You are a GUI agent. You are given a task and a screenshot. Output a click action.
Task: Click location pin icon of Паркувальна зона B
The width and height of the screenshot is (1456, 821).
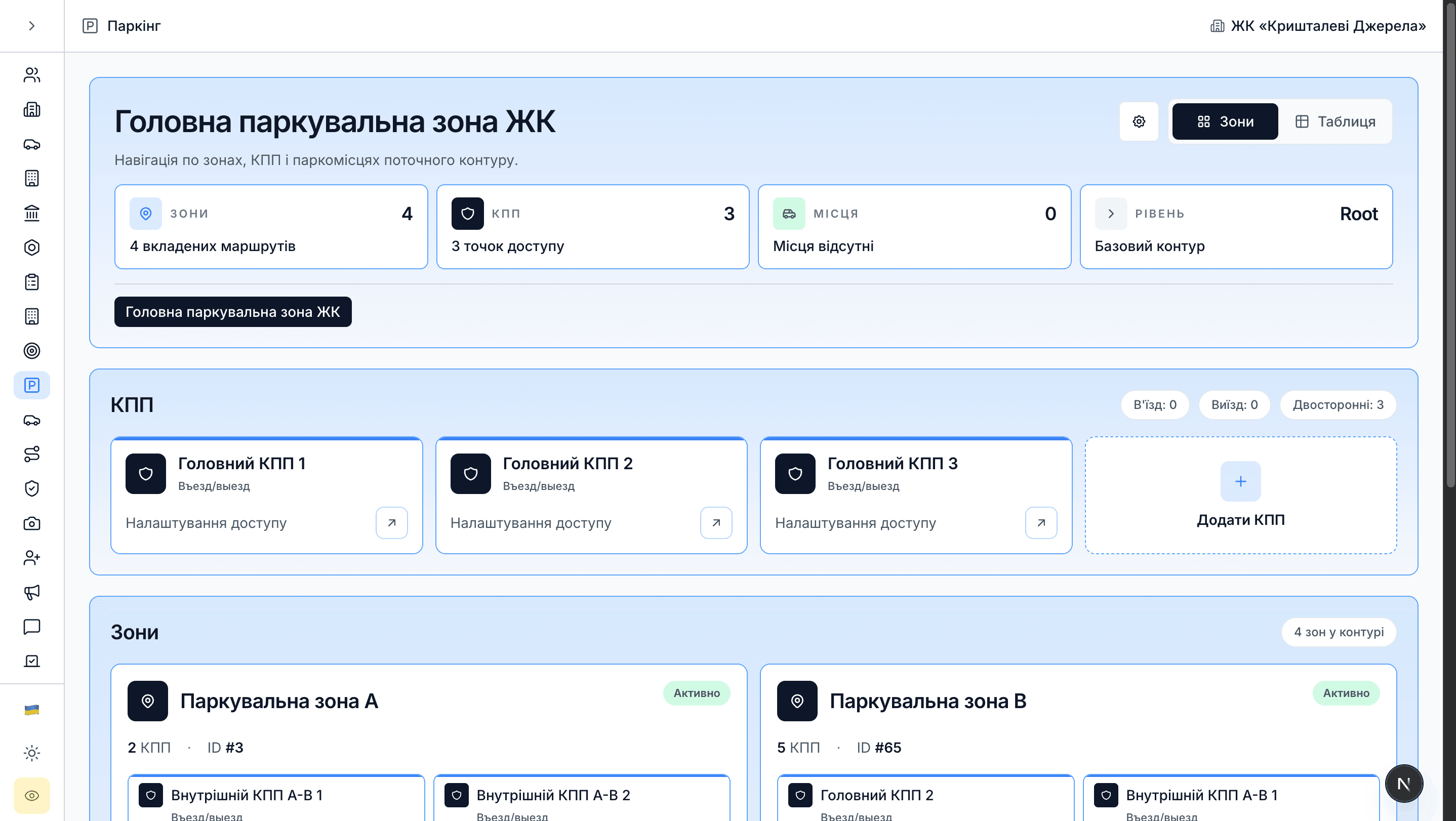point(797,701)
